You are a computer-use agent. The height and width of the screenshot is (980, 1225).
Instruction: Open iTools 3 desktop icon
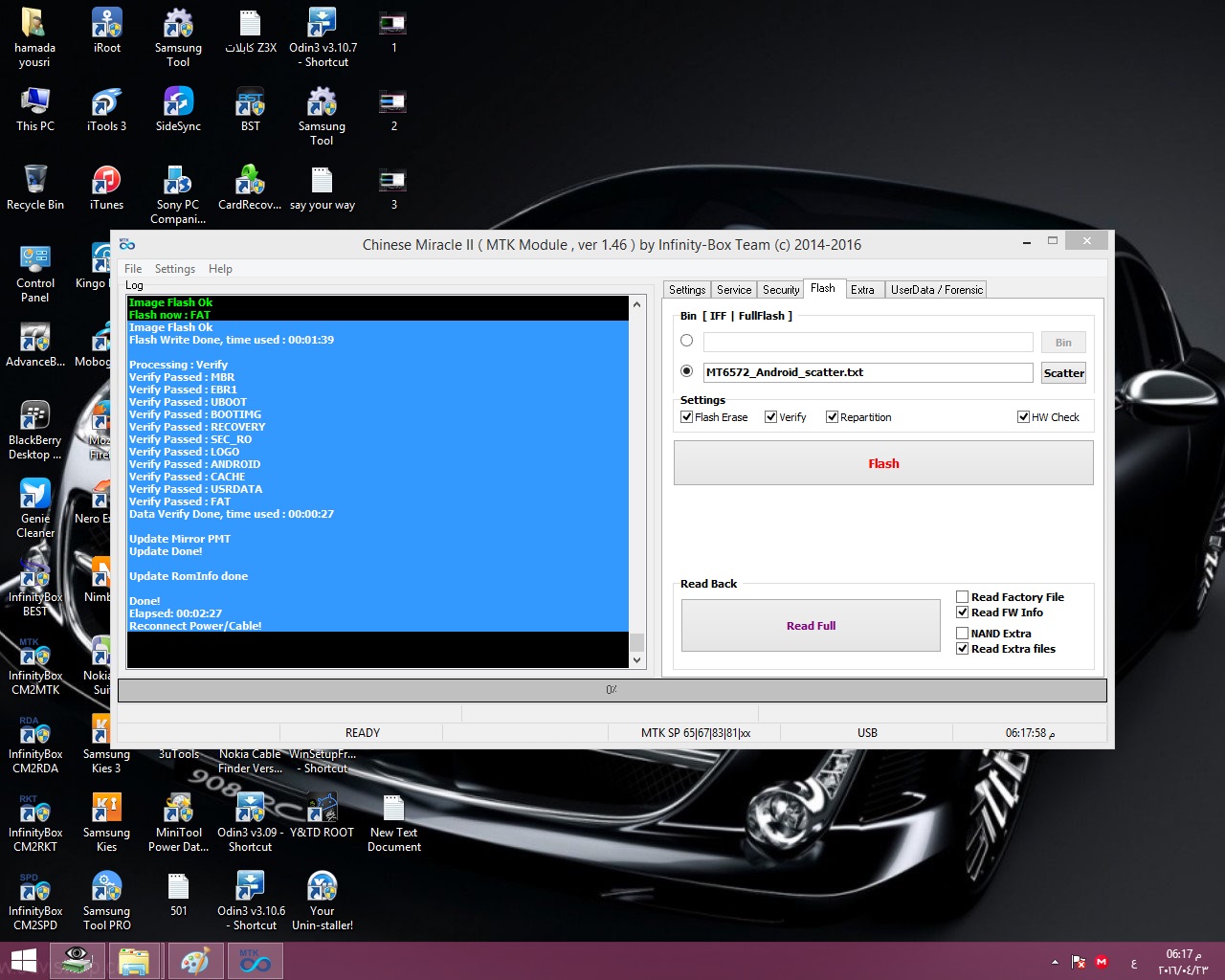[x=106, y=109]
